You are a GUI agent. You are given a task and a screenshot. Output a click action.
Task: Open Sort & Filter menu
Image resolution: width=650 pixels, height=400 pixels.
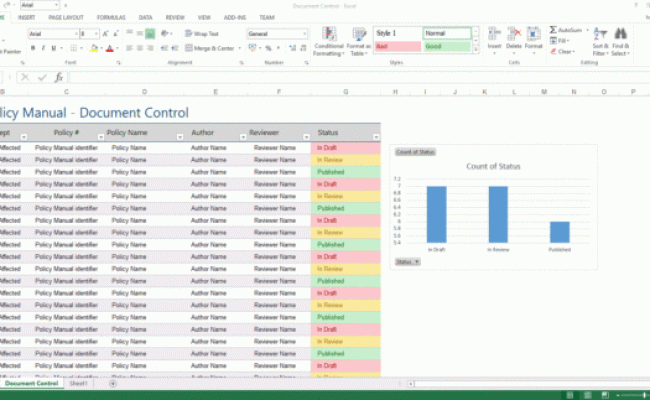[x=600, y=41]
